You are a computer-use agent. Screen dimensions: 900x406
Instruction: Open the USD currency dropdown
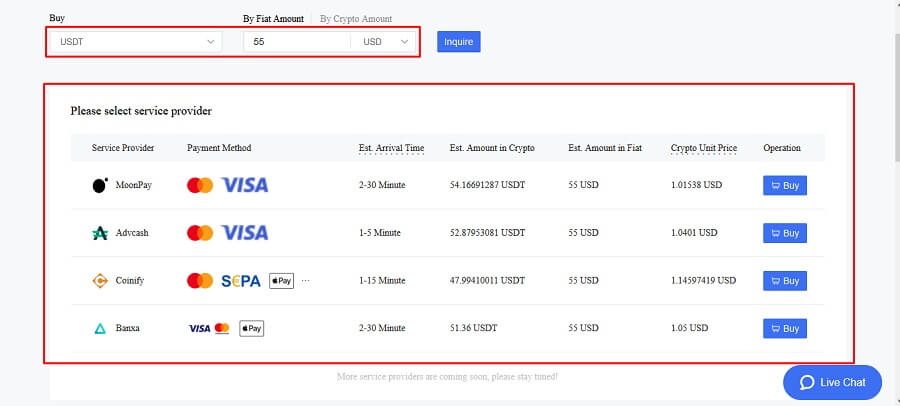pyautogui.click(x=383, y=42)
